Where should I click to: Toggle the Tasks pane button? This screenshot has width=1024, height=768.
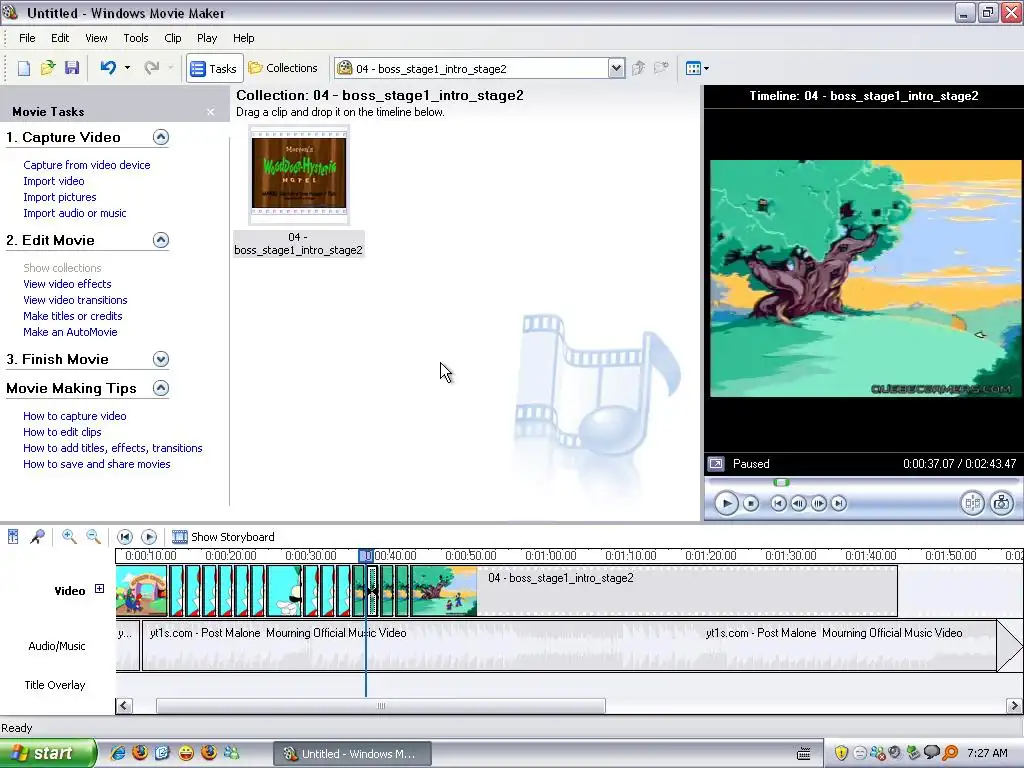pyautogui.click(x=214, y=69)
